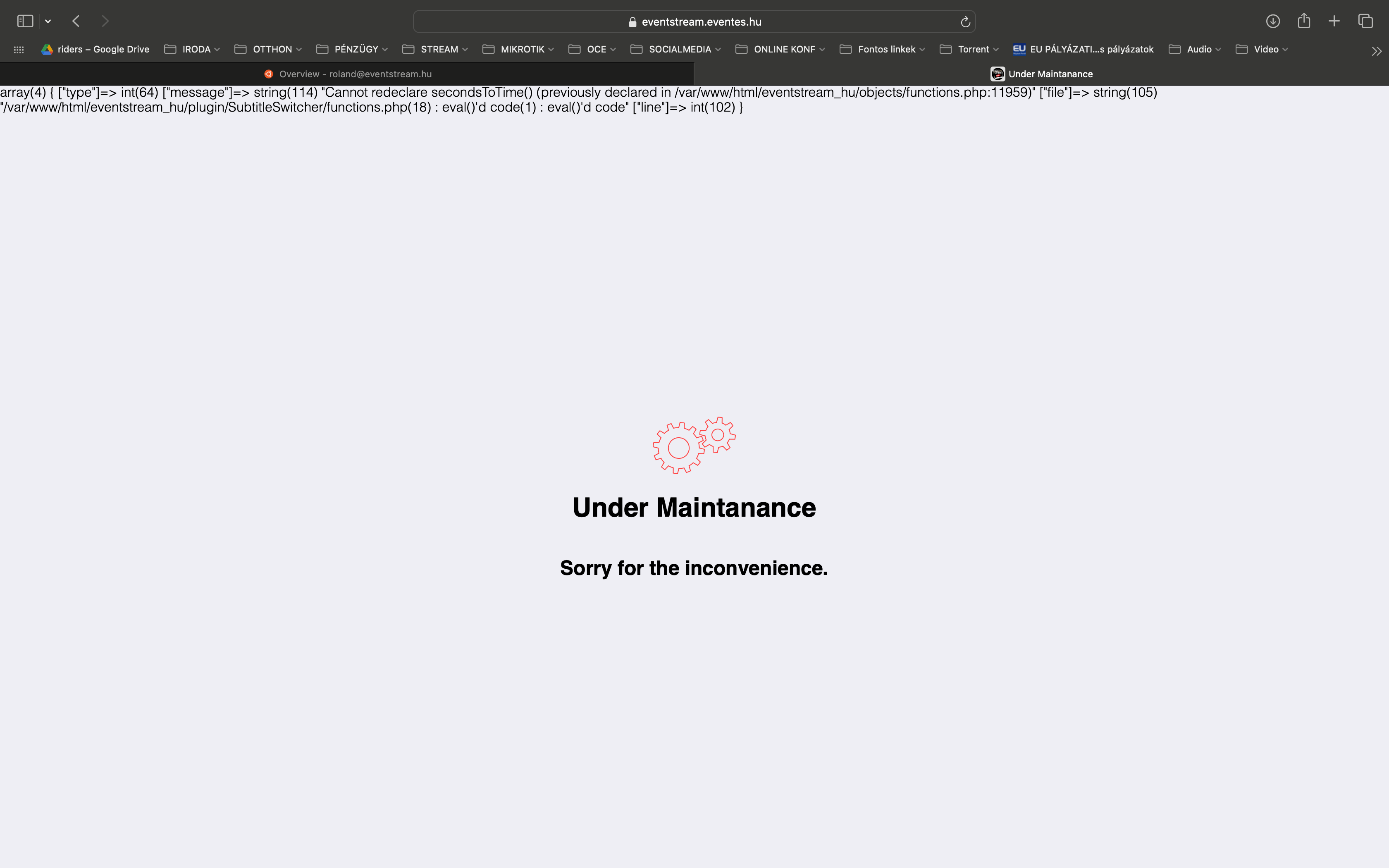The image size is (1389, 868).
Task: Click the Google Drive icon next to riders bookmark
Action: point(47,49)
